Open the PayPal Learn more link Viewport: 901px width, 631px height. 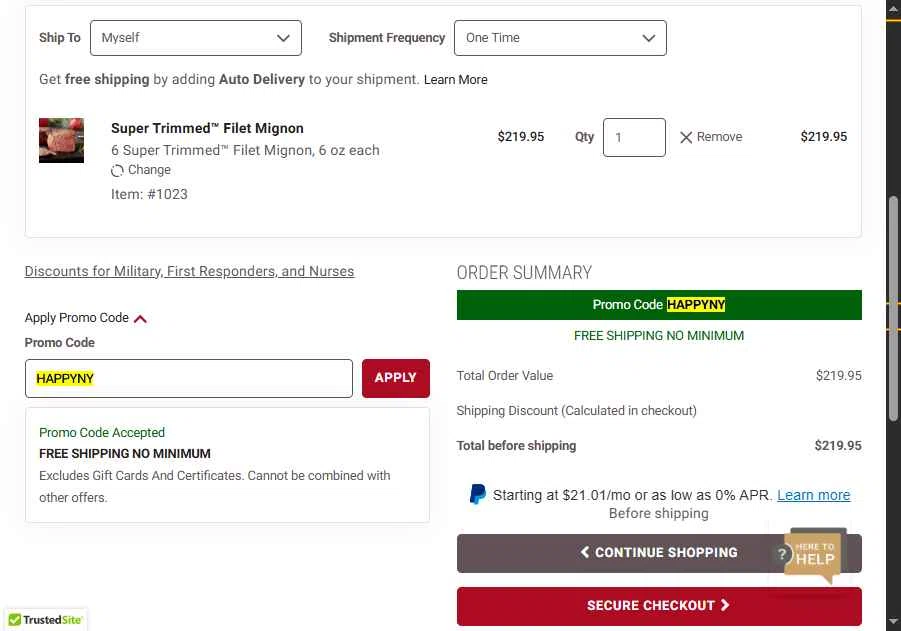point(813,495)
